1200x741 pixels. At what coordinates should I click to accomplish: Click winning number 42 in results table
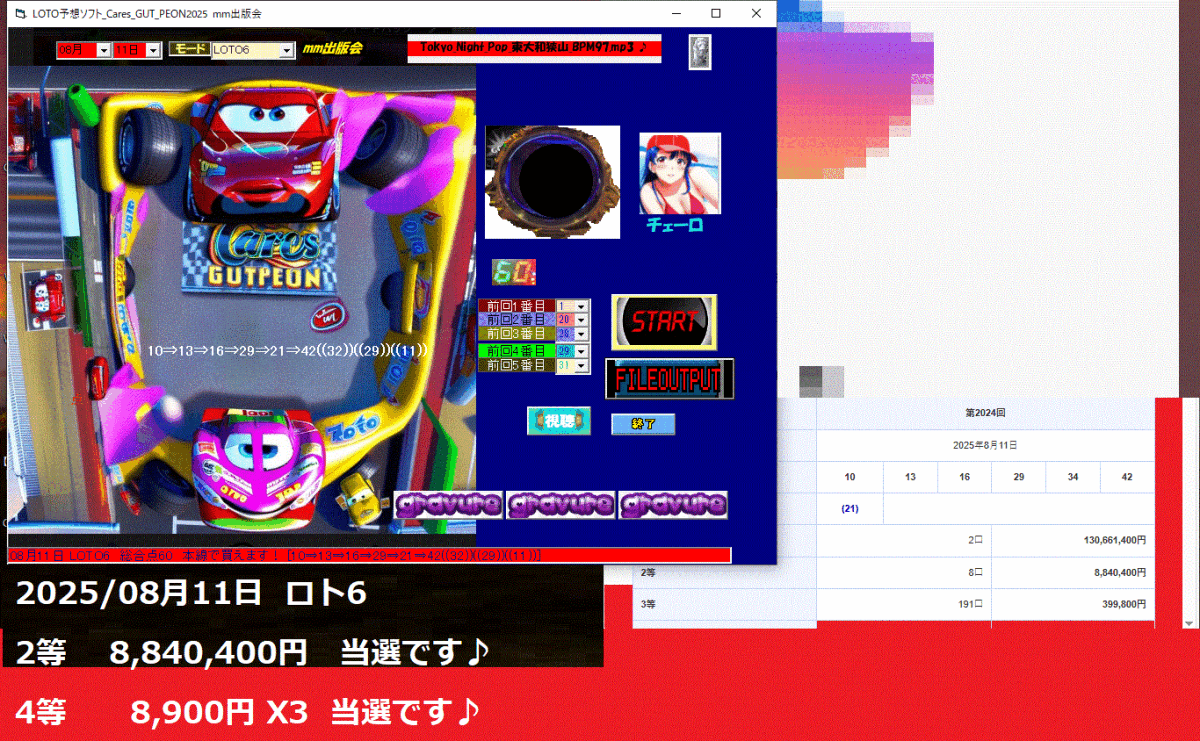click(1127, 477)
